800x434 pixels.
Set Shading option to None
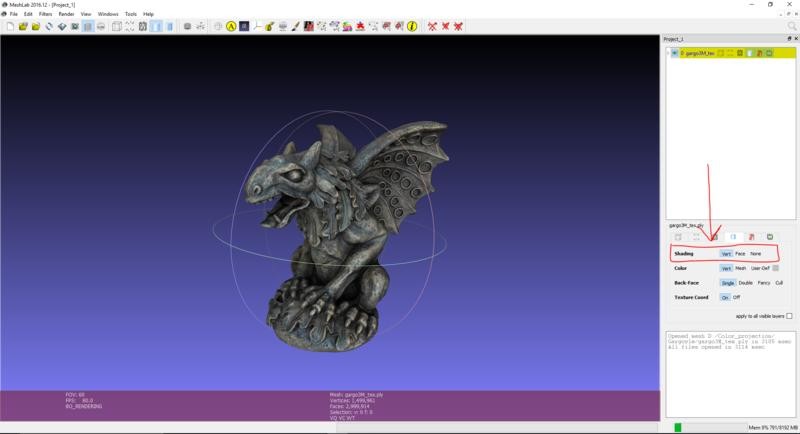coord(755,254)
